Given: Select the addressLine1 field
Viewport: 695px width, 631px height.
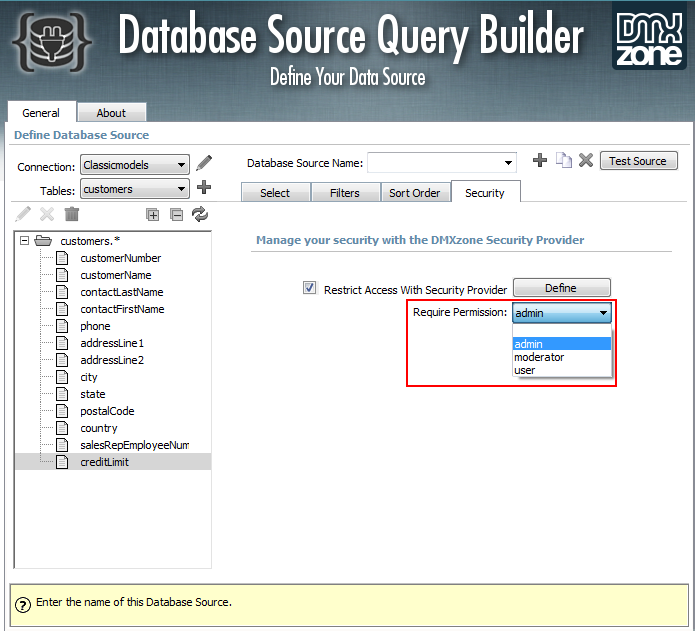Looking at the screenshot, I should coord(112,343).
